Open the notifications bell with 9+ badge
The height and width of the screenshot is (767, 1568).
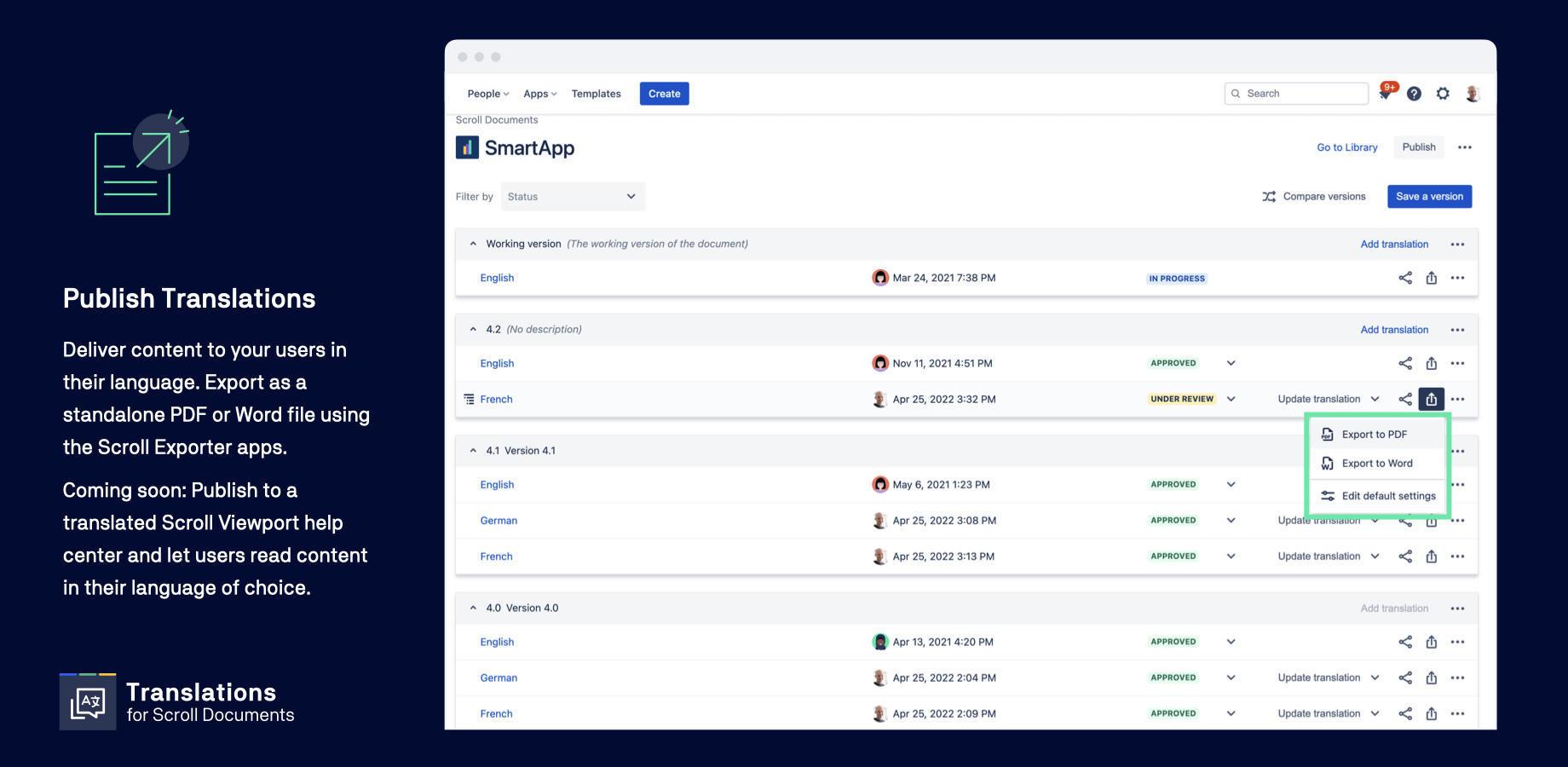pos(1386,93)
